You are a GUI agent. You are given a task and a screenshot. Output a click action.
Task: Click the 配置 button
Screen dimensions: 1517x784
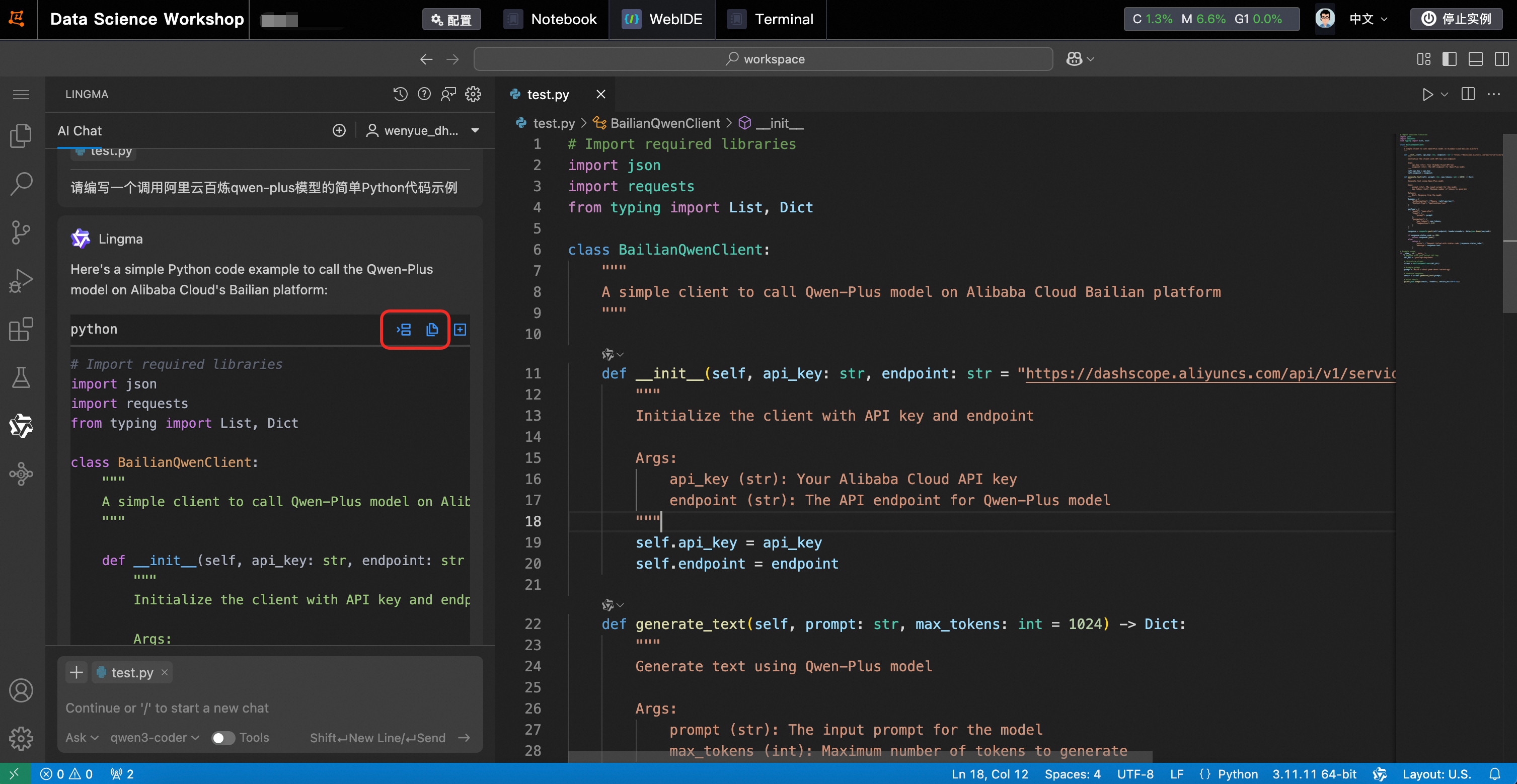click(x=451, y=20)
